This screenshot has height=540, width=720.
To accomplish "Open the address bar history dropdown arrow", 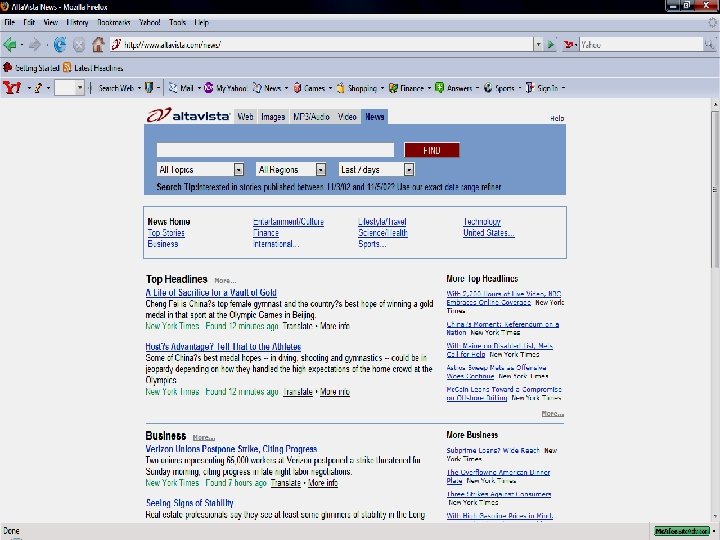I will point(538,45).
